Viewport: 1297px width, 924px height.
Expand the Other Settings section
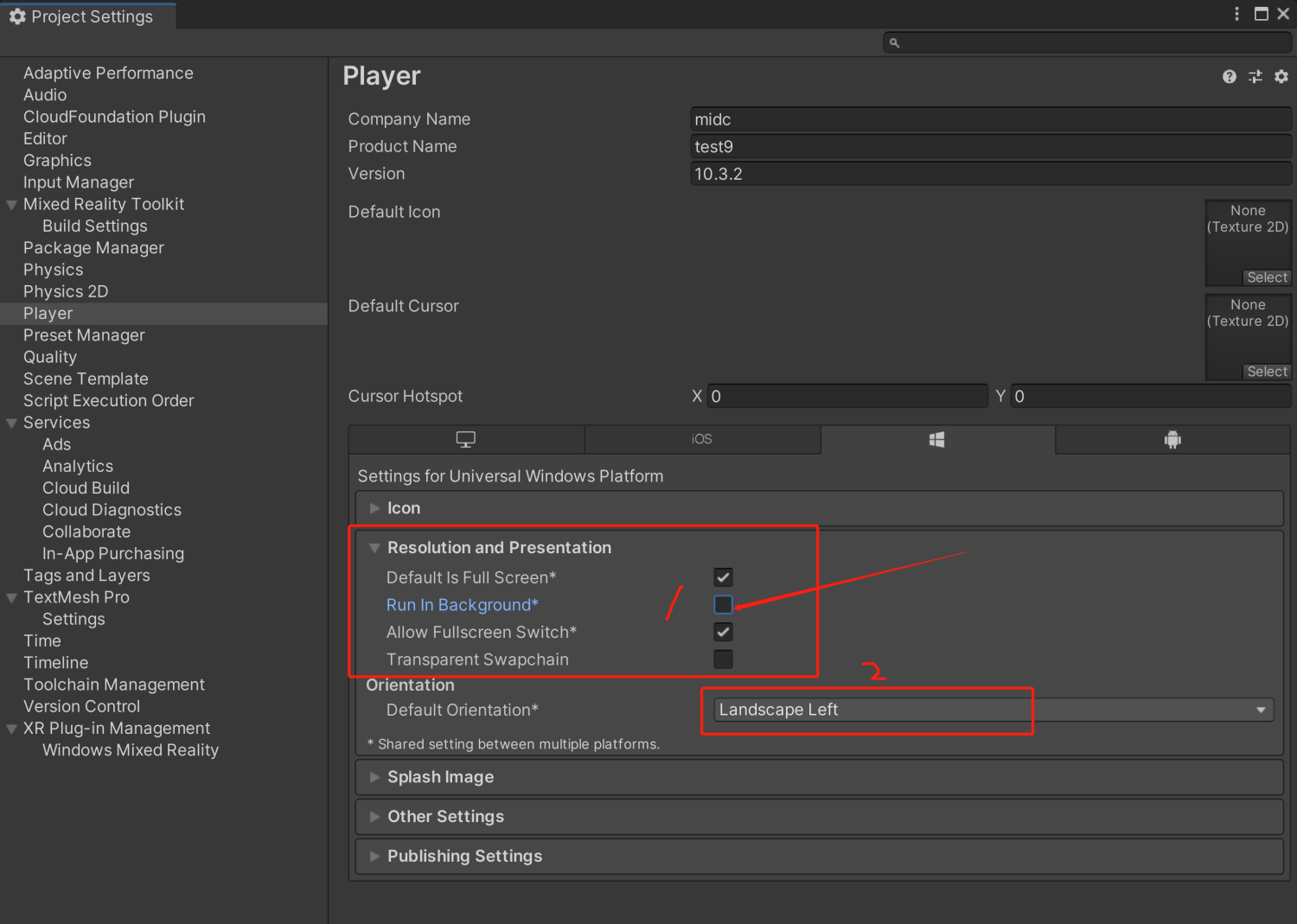pyautogui.click(x=375, y=817)
